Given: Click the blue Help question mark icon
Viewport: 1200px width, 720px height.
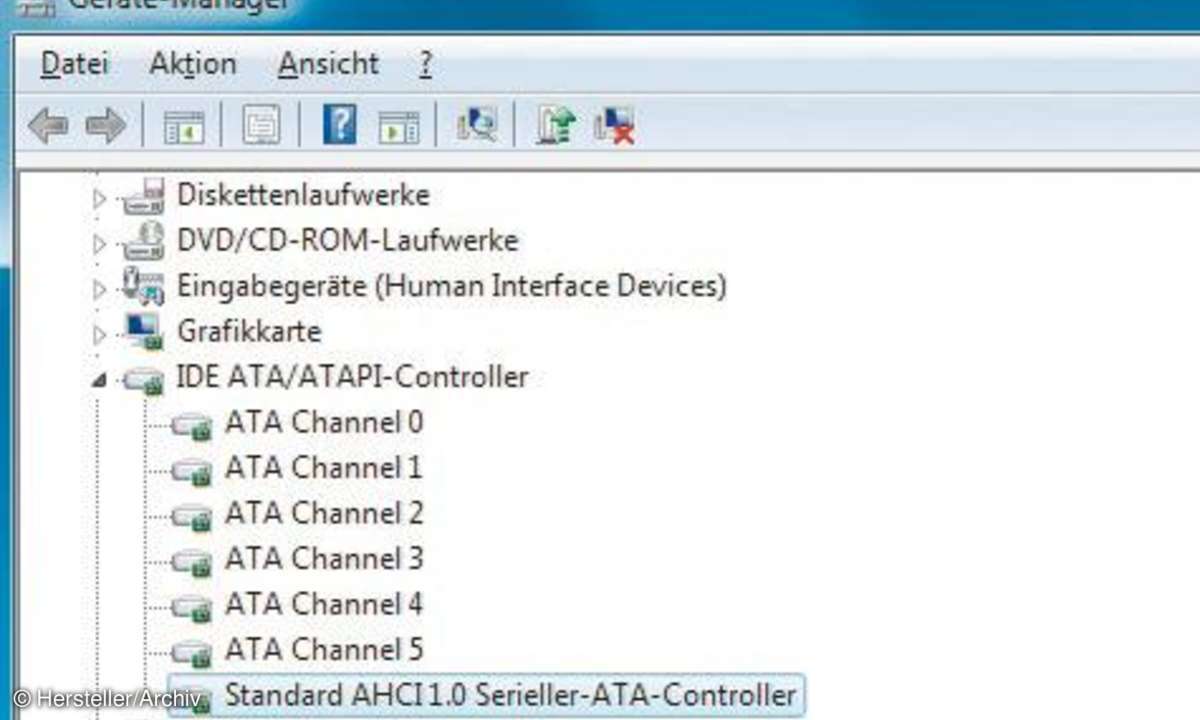Looking at the screenshot, I should click(x=340, y=125).
